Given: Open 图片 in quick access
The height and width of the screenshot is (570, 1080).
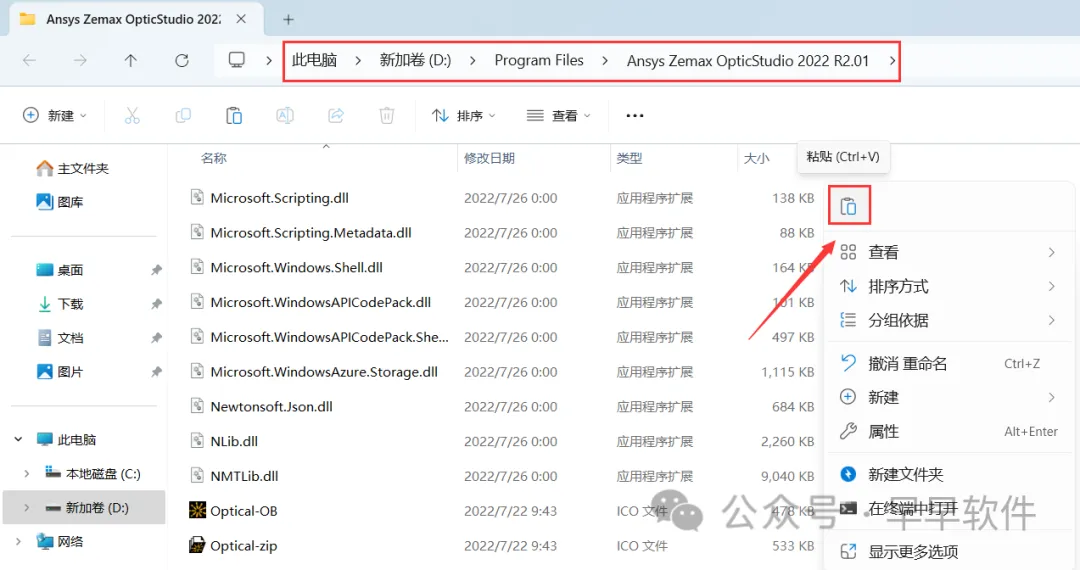Looking at the screenshot, I should (59, 372).
